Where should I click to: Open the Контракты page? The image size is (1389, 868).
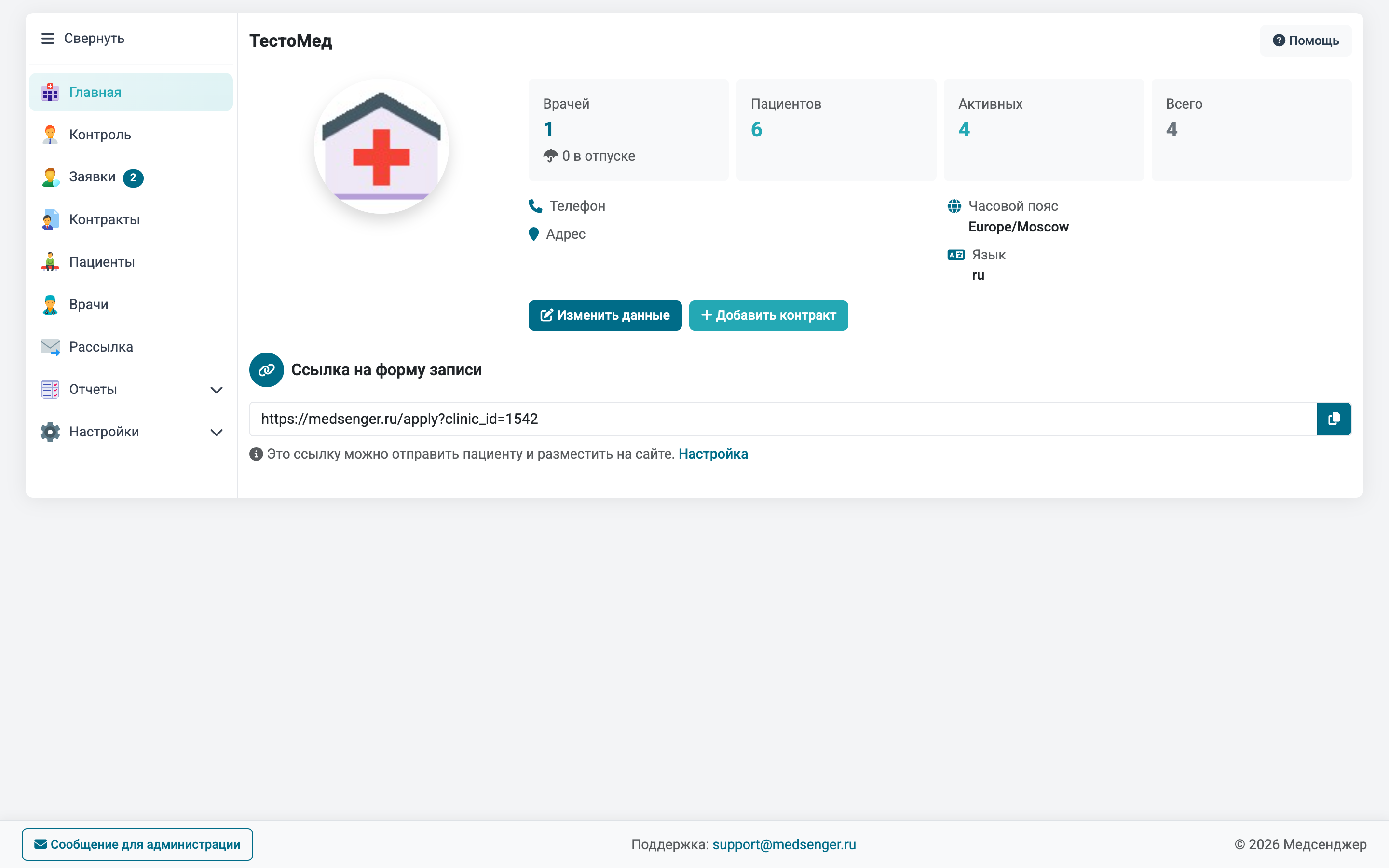tap(131, 219)
